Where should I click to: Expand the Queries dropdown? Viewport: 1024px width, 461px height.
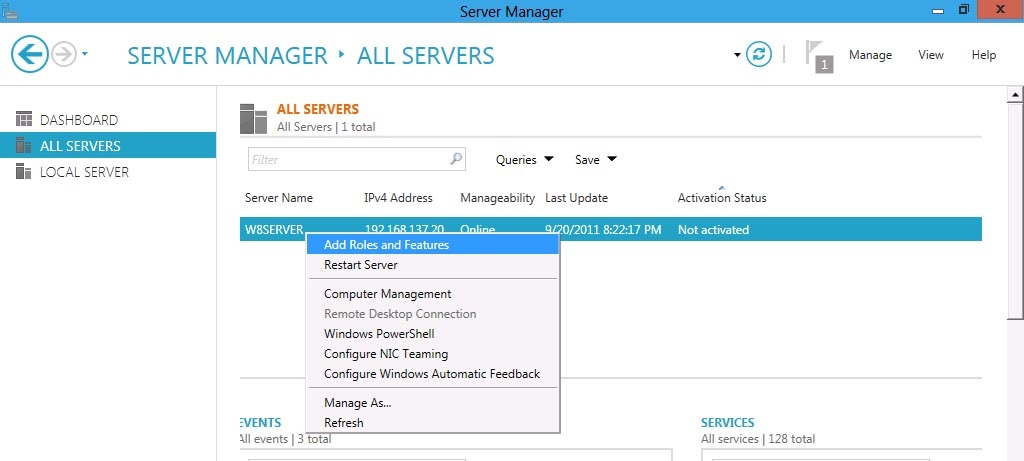[525, 160]
